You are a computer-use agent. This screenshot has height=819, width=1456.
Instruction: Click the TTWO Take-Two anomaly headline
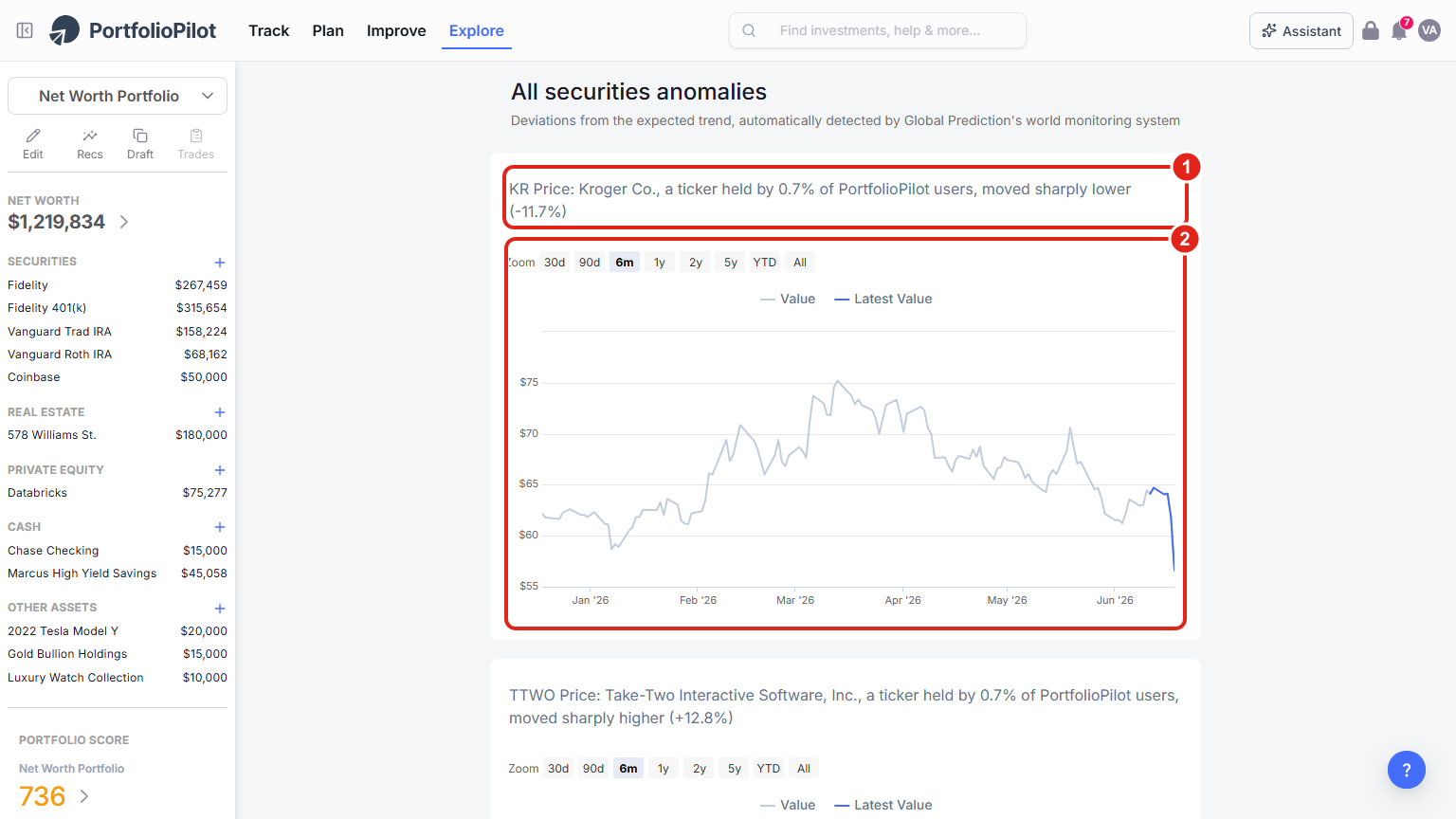pos(844,706)
